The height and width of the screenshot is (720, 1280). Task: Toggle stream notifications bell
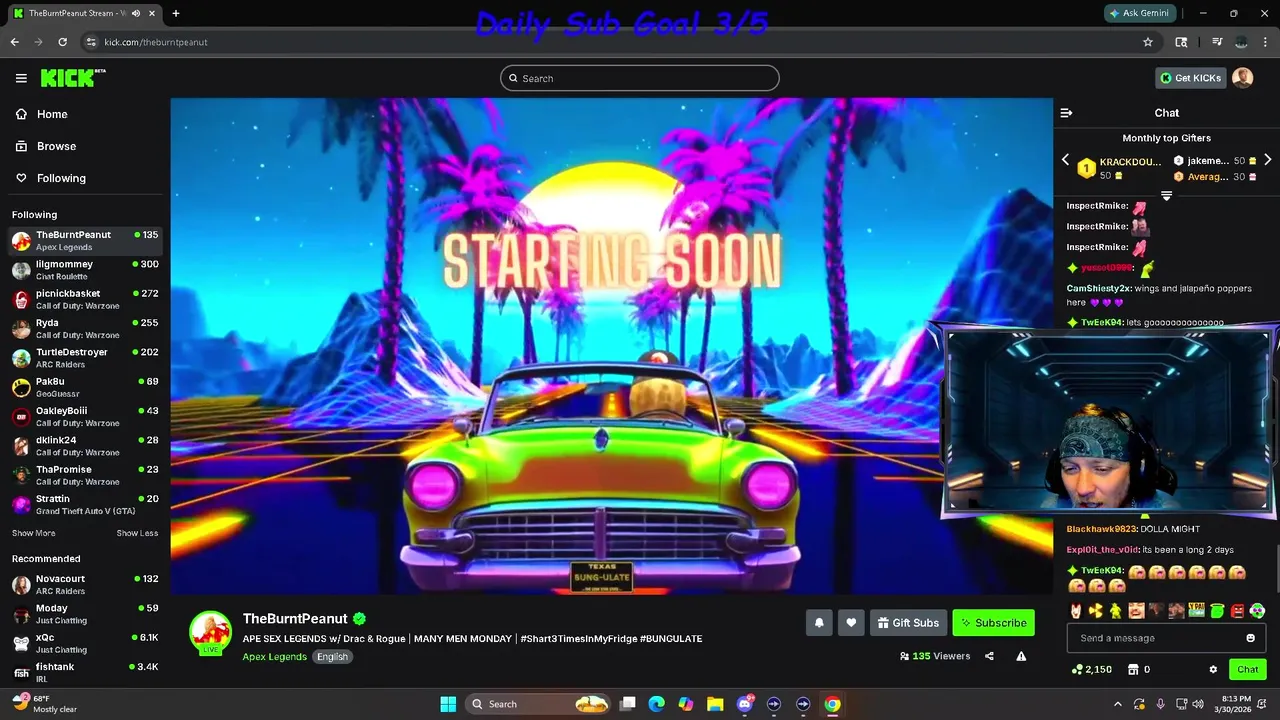(x=819, y=622)
